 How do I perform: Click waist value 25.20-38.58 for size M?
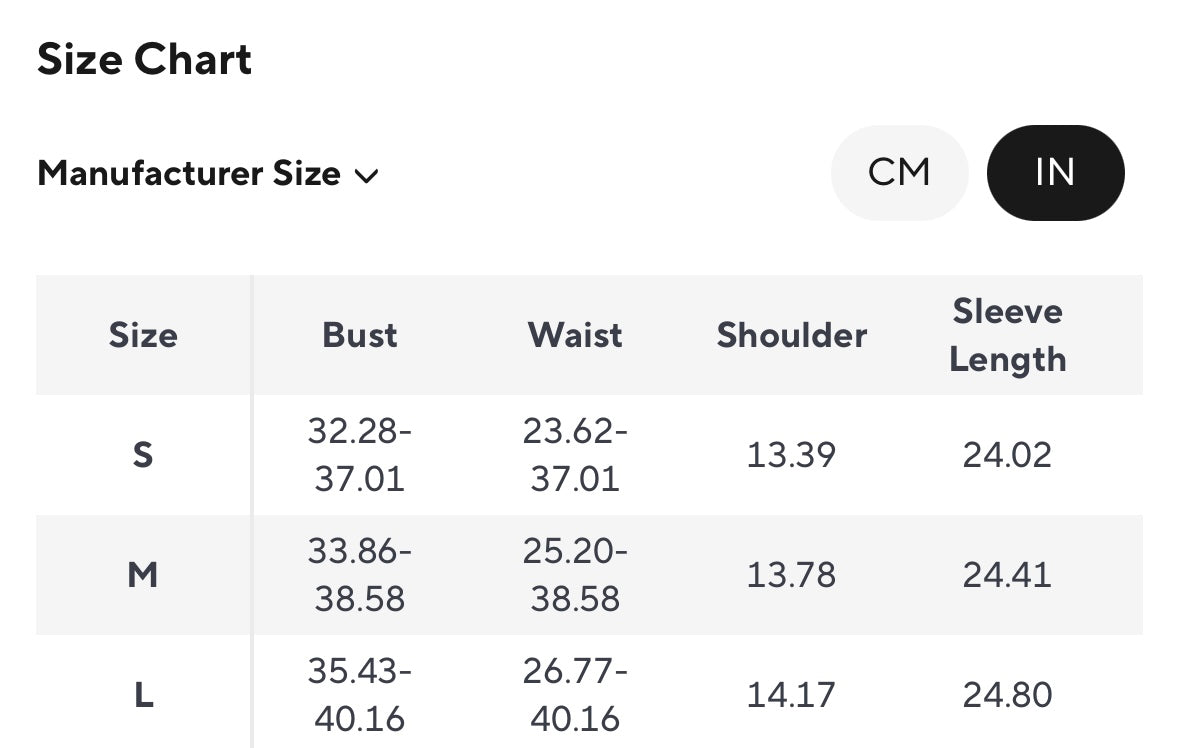point(575,575)
